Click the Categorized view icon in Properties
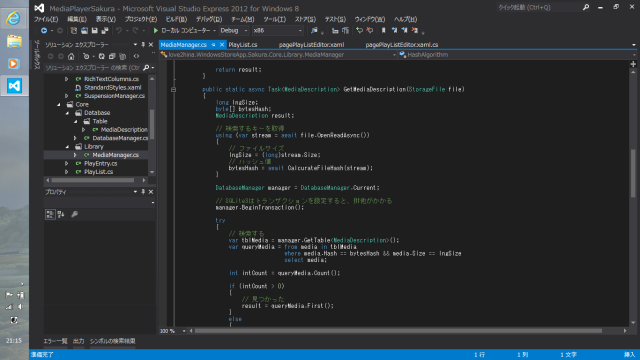This screenshot has width=640, height=360. (x=50, y=214)
